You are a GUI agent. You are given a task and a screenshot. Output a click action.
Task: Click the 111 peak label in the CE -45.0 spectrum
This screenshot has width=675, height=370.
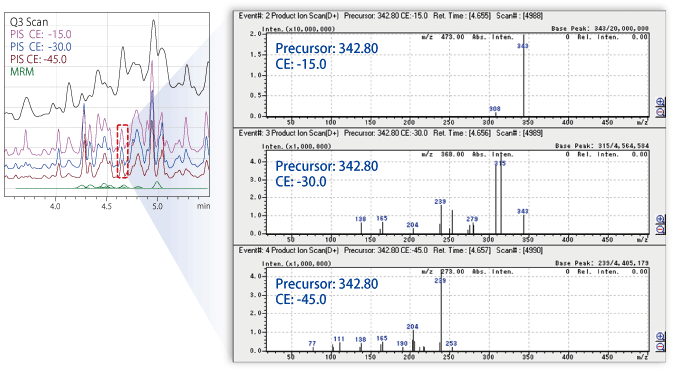[x=339, y=339]
